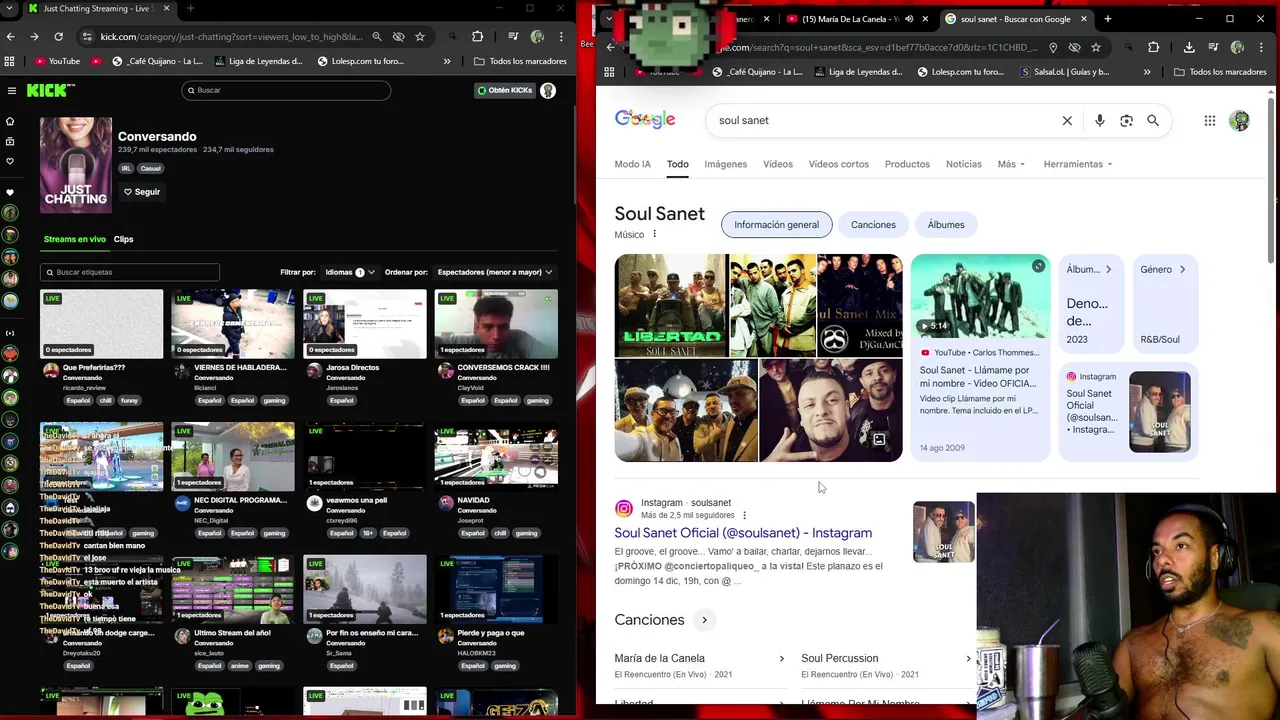
Task: Open Kick profile avatar at top right
Action: [548, 90]
